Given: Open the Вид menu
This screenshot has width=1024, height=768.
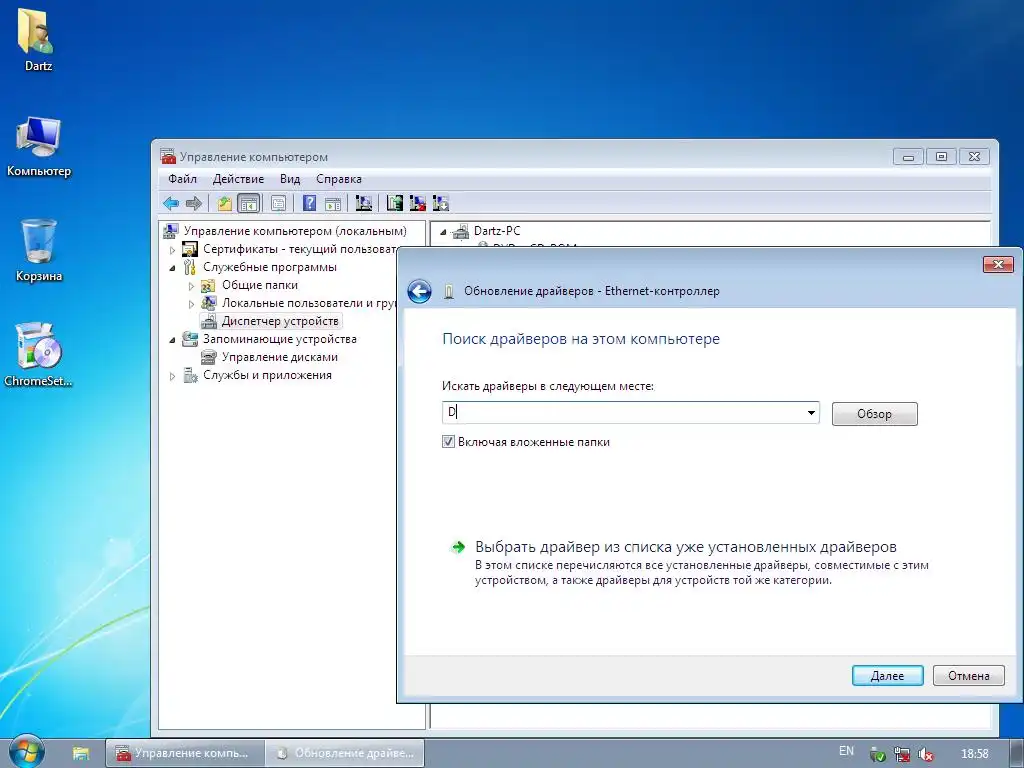Looking at the screenshot, I should [290, 179].
